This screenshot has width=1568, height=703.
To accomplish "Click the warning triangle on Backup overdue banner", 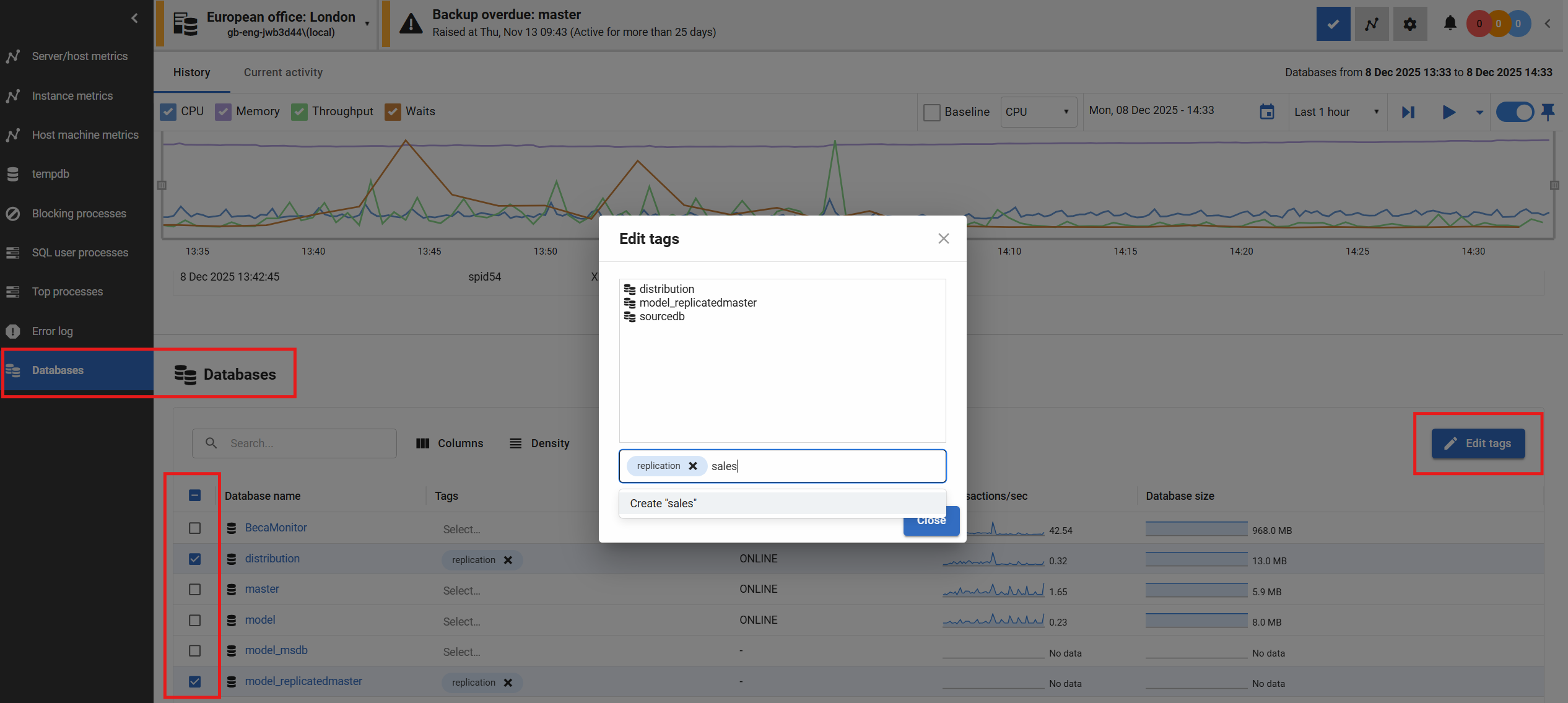I will pyautogui.click(x=411, y=24).
